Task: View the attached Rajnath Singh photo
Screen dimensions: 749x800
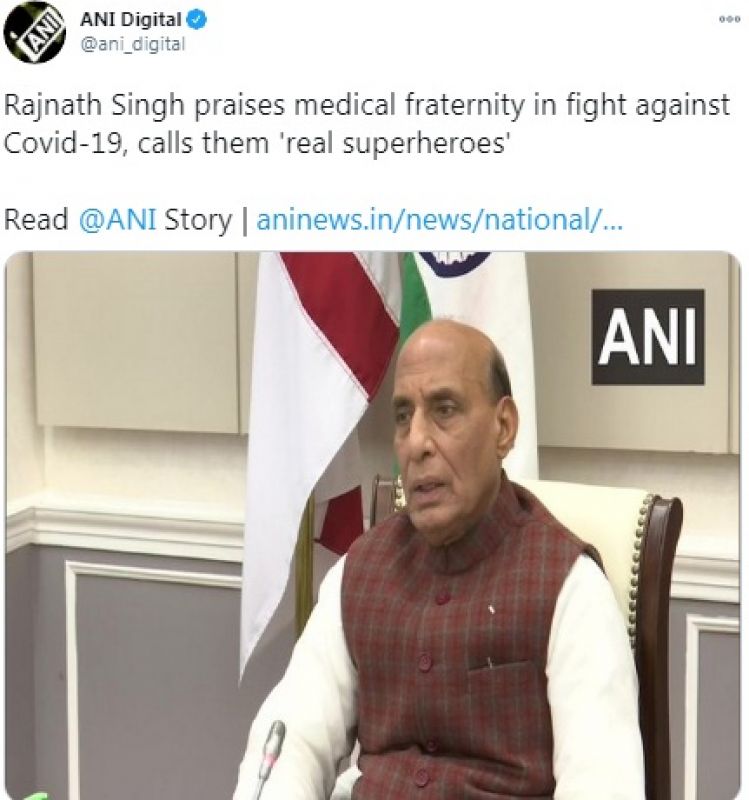Action: coord(375,520)
